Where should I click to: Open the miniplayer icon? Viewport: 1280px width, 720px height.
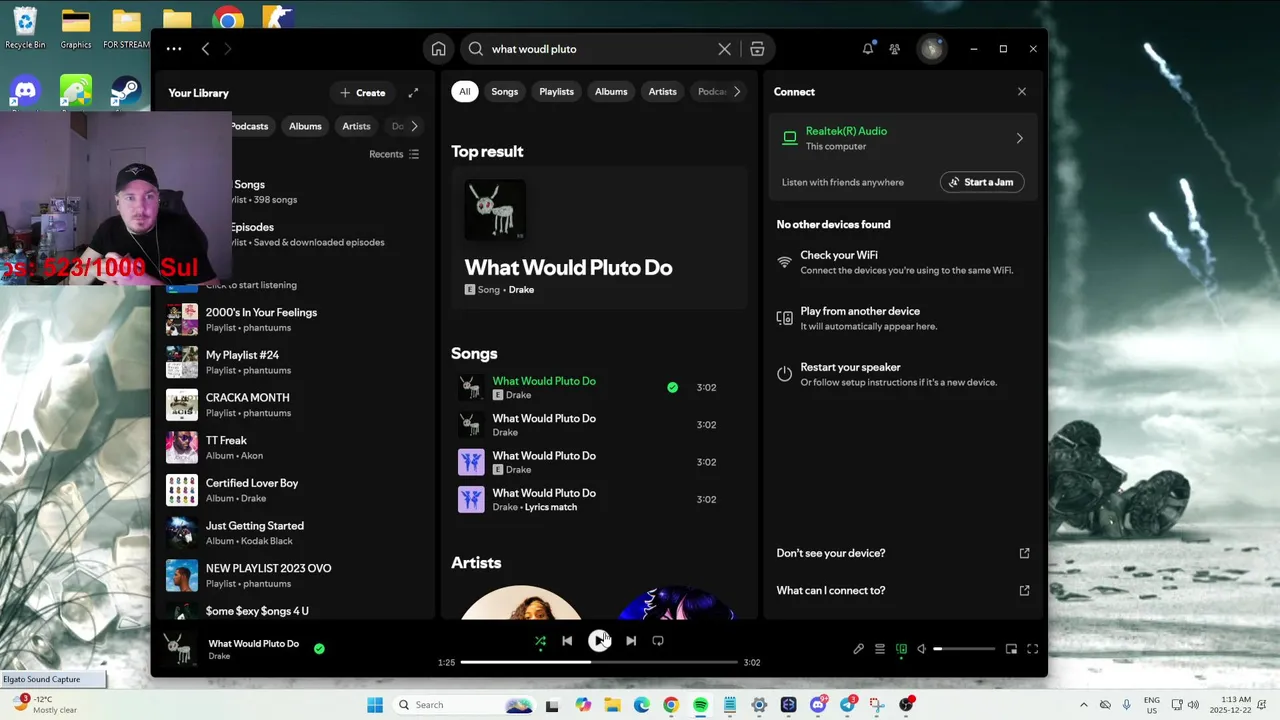(1011, 649)
